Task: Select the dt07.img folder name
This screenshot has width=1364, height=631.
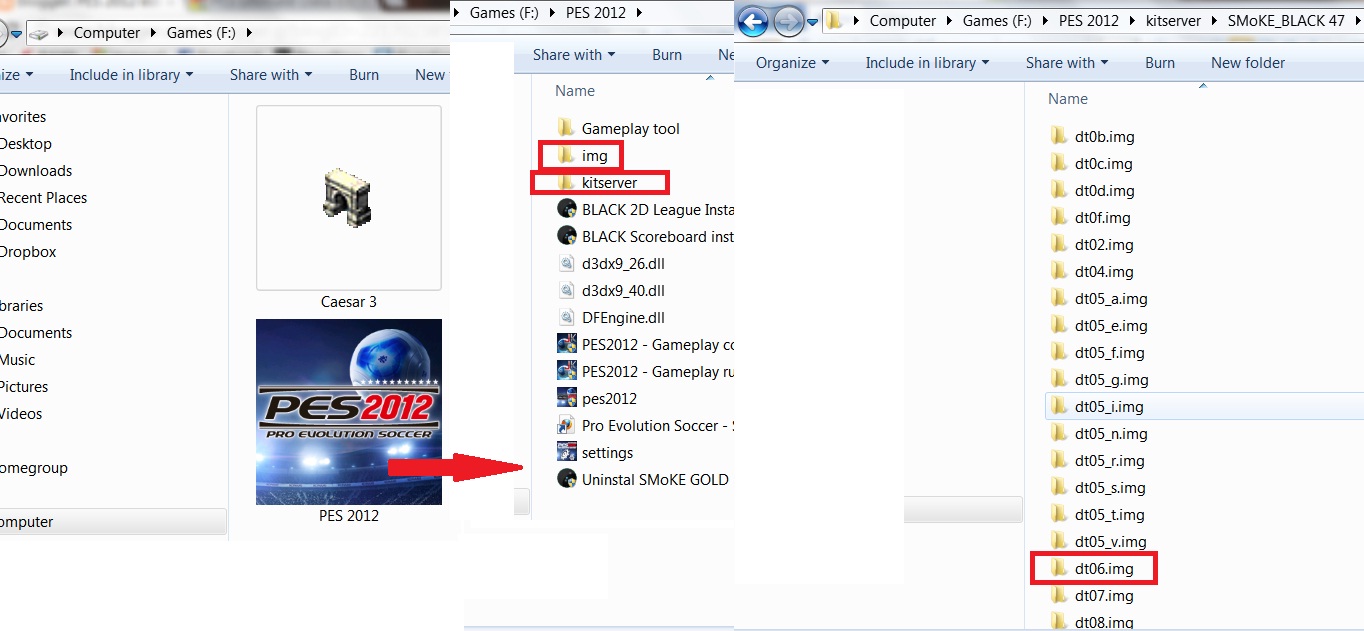Action: point(1104,595)
